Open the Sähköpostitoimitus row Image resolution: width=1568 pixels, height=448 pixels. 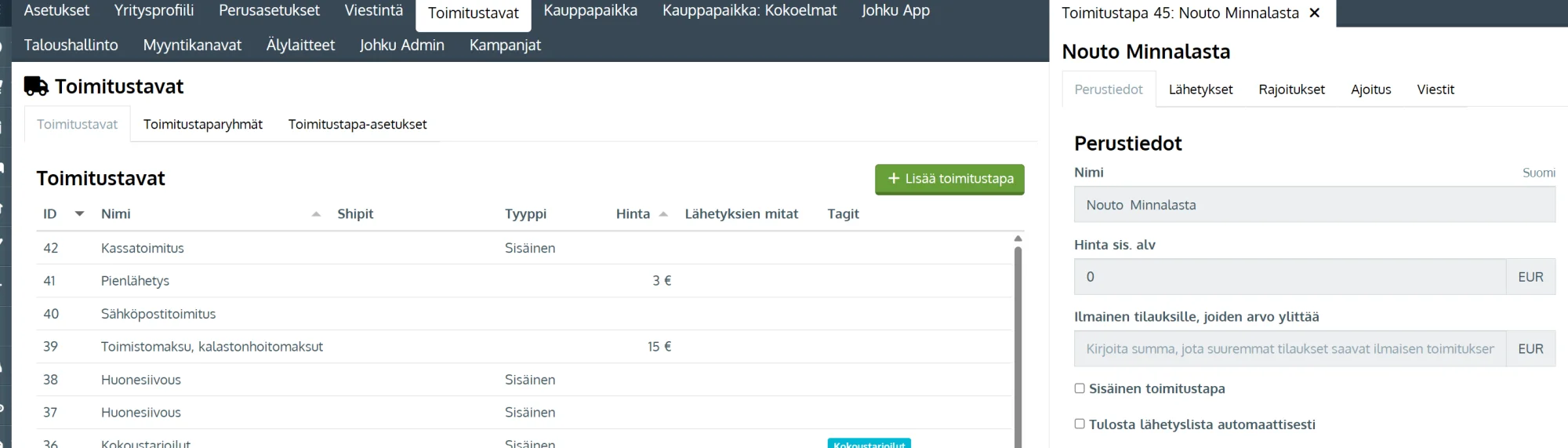pyautogui.click(x=524, y=314)
